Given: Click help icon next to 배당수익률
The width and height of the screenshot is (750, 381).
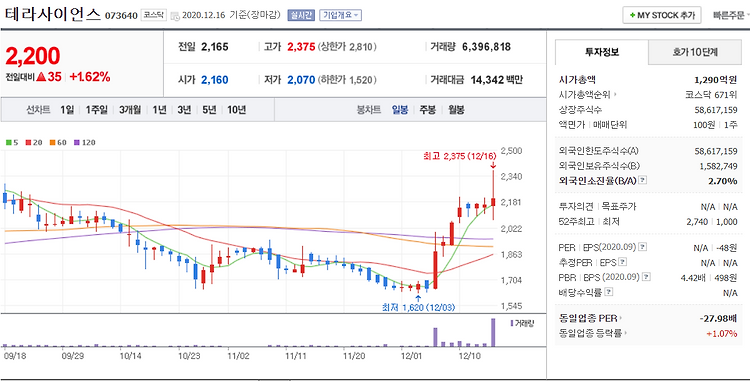Looking at the screenshot, I should pyautogui.click(x=609, y=292).
